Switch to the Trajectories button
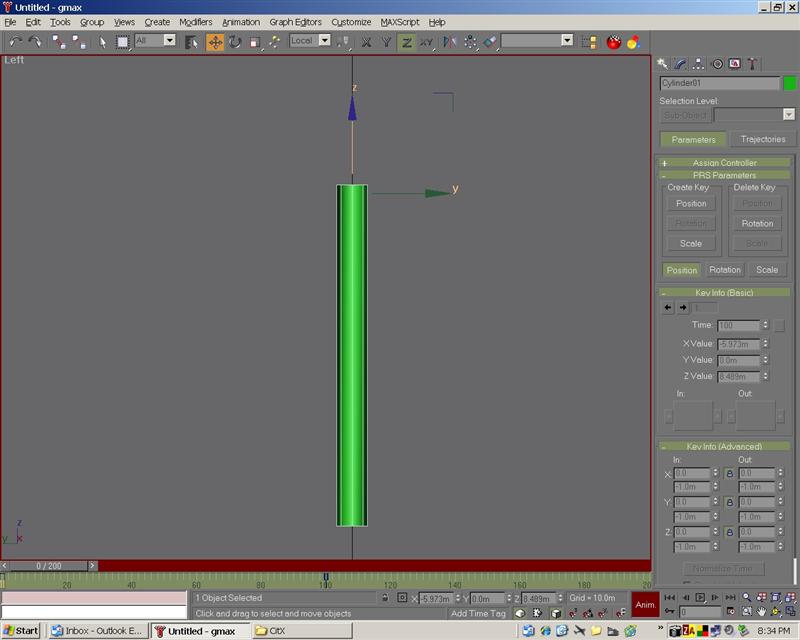This screenshot has height=640, width=800. (x=763, y=139)
